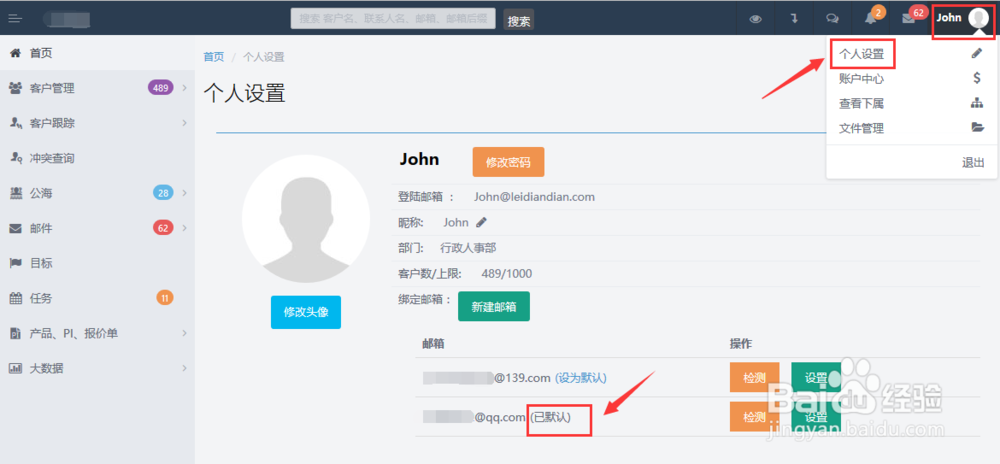Screen dimensions: 1000x464
Task: Click the chart icon beside 大数据
Action: tap(15, 368)
